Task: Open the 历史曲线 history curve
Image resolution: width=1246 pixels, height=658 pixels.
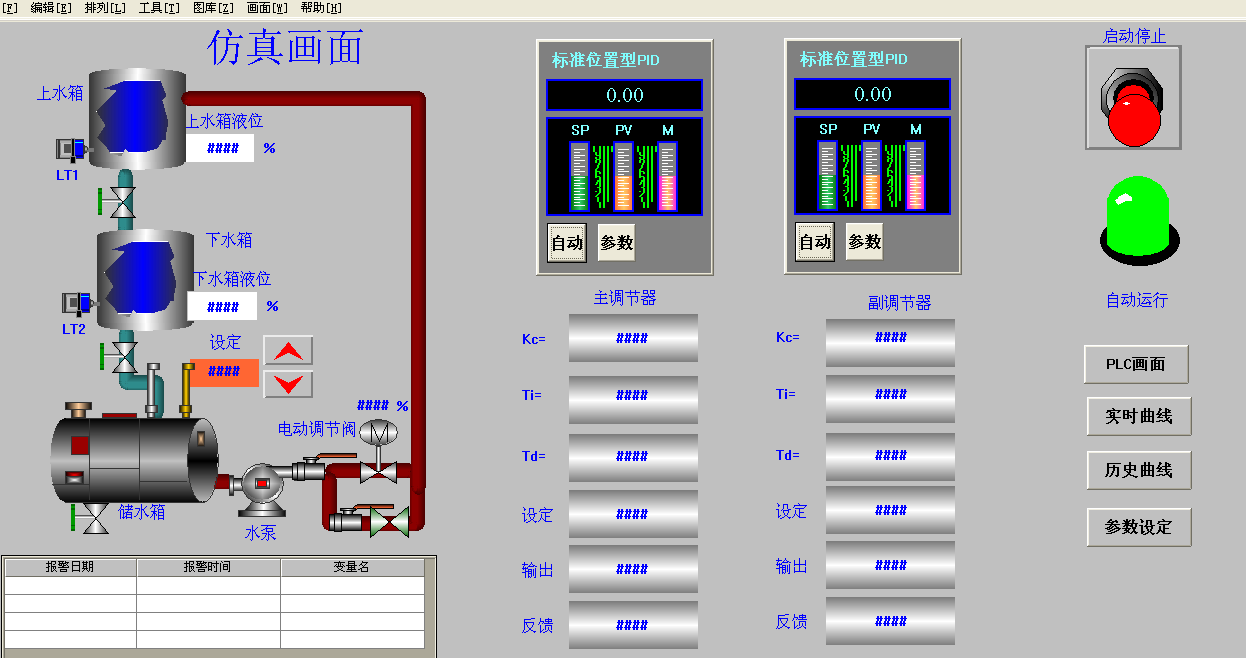Action: [x=1139, y=470]
